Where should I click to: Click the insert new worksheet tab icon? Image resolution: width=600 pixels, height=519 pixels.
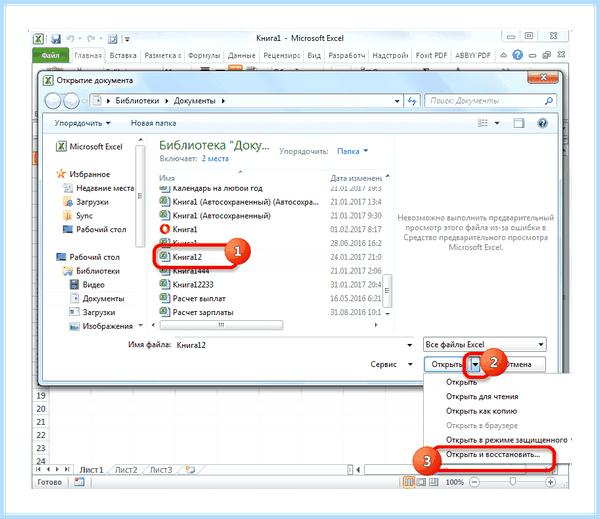click(x=190, y=470)
